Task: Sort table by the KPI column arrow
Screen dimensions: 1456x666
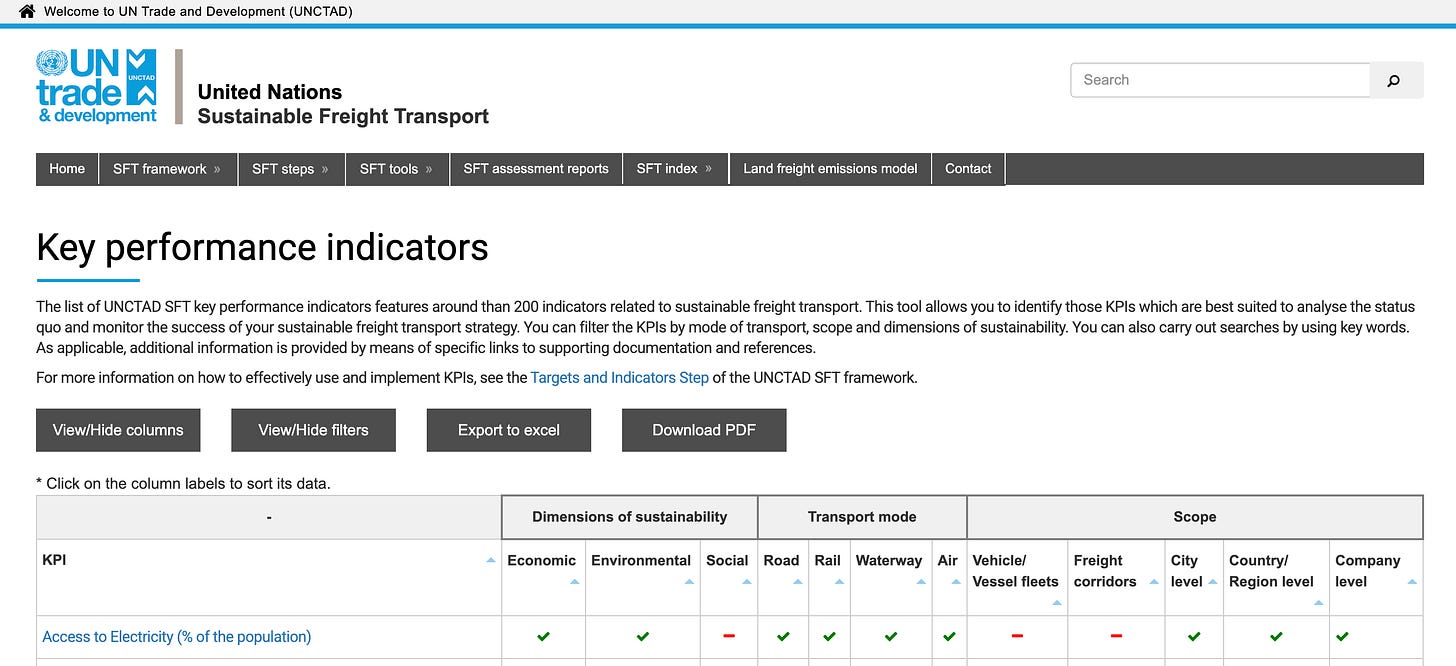Action: (x=490, y=561)
